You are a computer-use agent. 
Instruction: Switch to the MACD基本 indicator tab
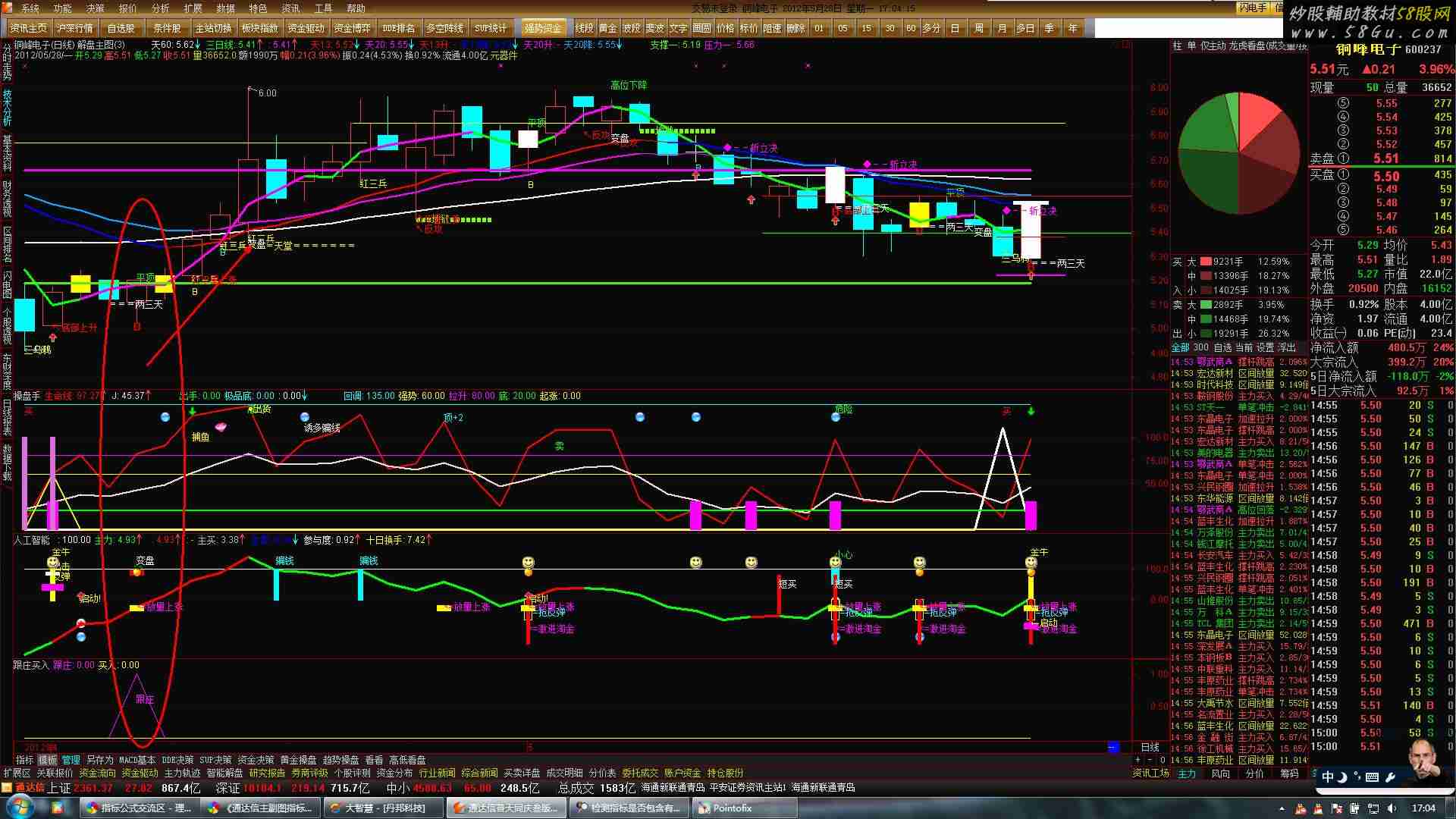(x=136, y=760)
